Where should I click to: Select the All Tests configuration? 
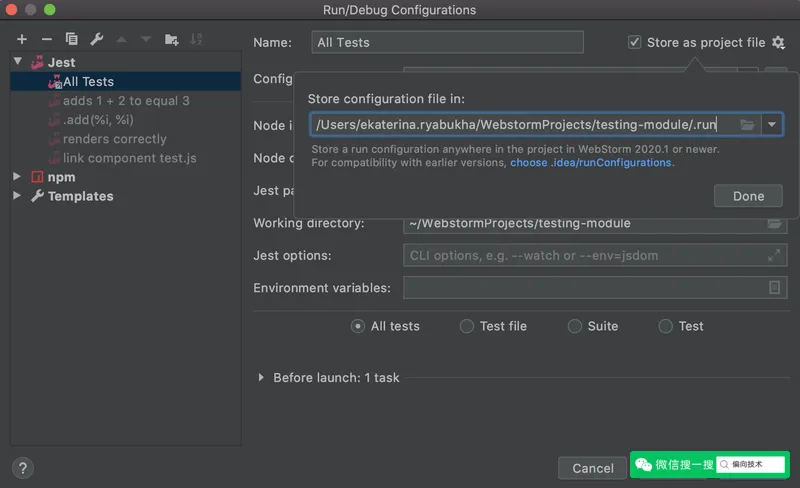[x=126, y=82]
